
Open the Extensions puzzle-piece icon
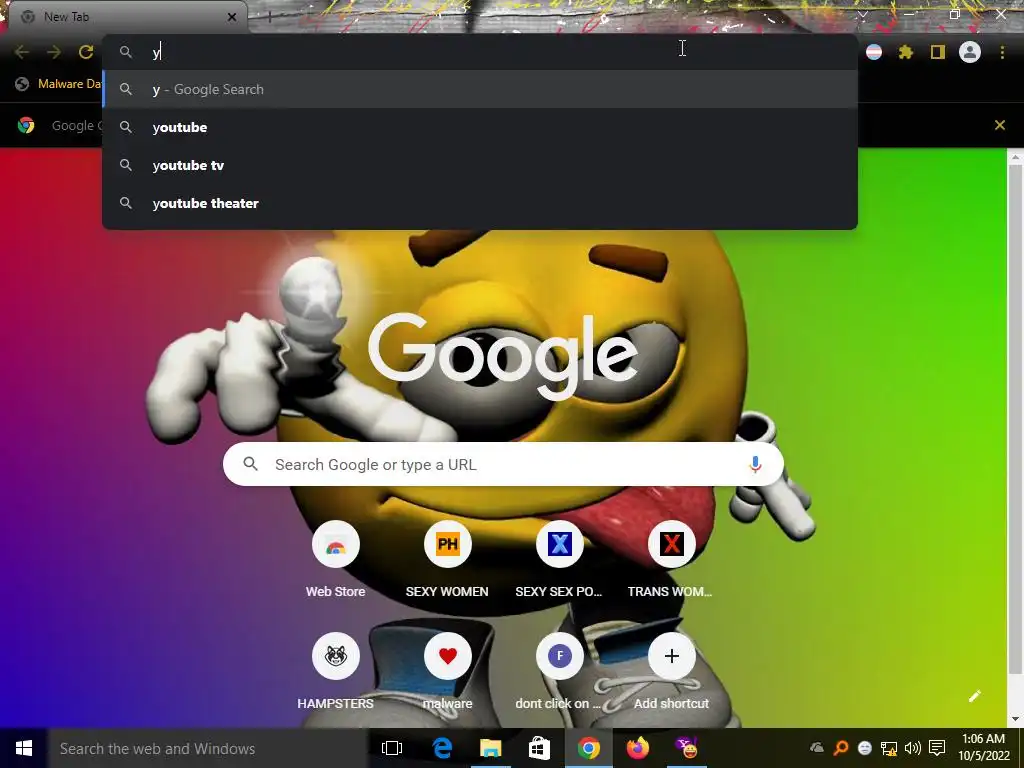906,52
